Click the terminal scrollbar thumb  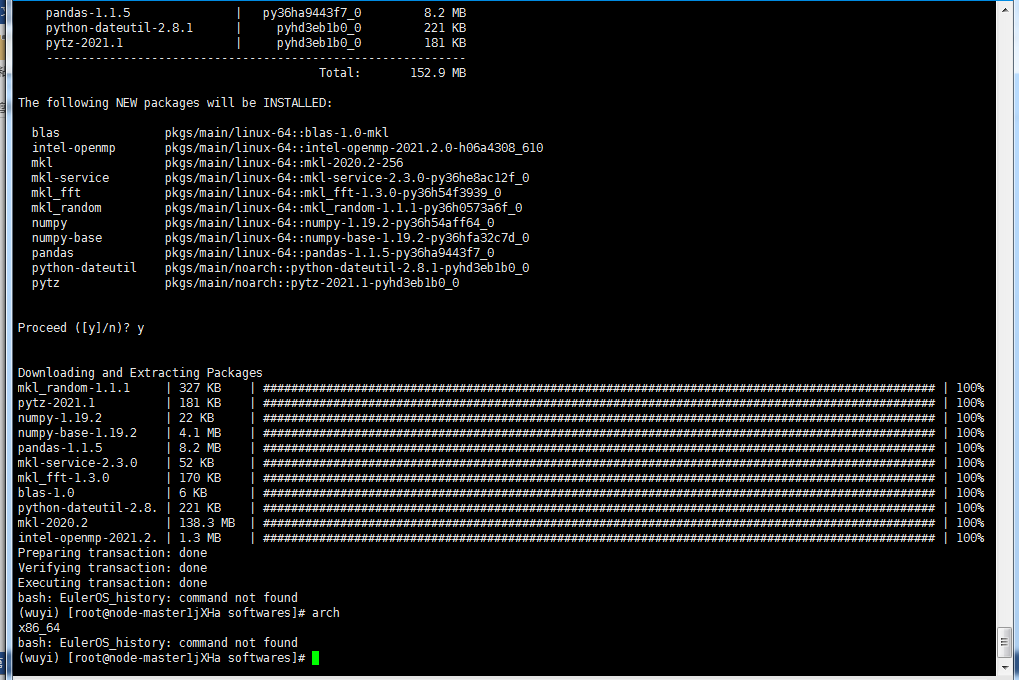coord(1005,641)
